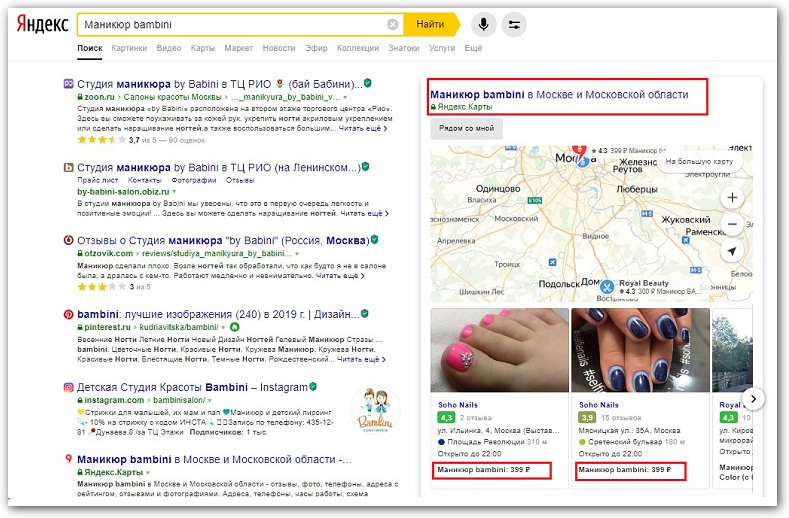Open the Услуги tab

point(442,48)
